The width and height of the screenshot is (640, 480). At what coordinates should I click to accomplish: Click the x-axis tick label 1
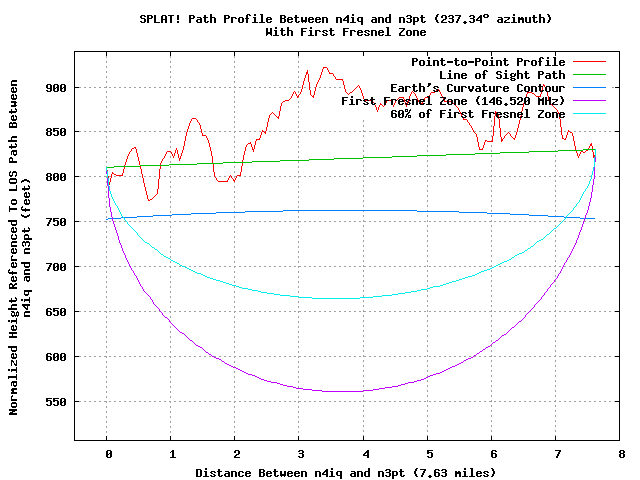[x=173, y=454]
